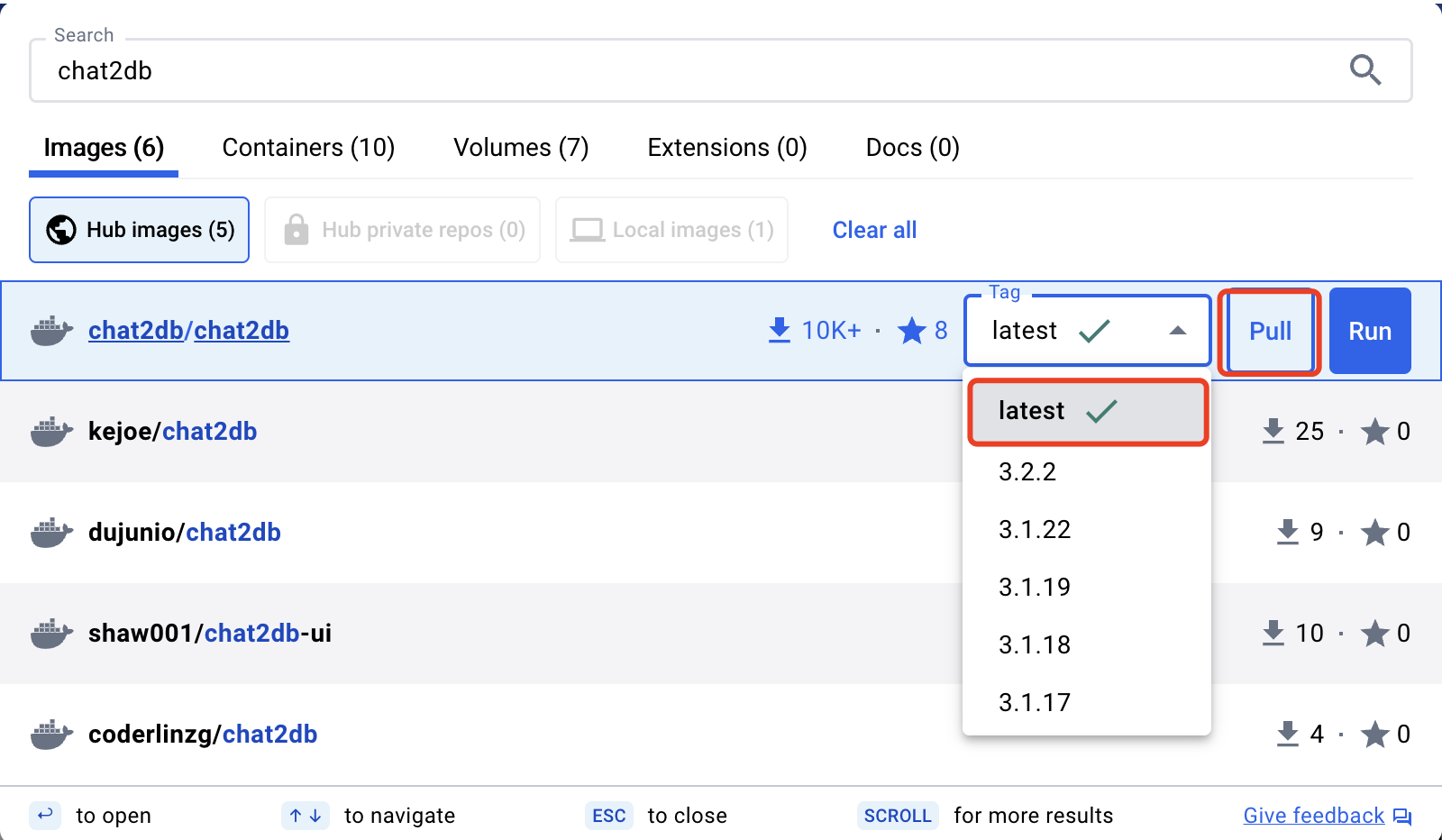Viewport: 1442px width, 840px height.
Task: Collapse the Tag dropdown arrow
Action: [x=1177, y=331]
